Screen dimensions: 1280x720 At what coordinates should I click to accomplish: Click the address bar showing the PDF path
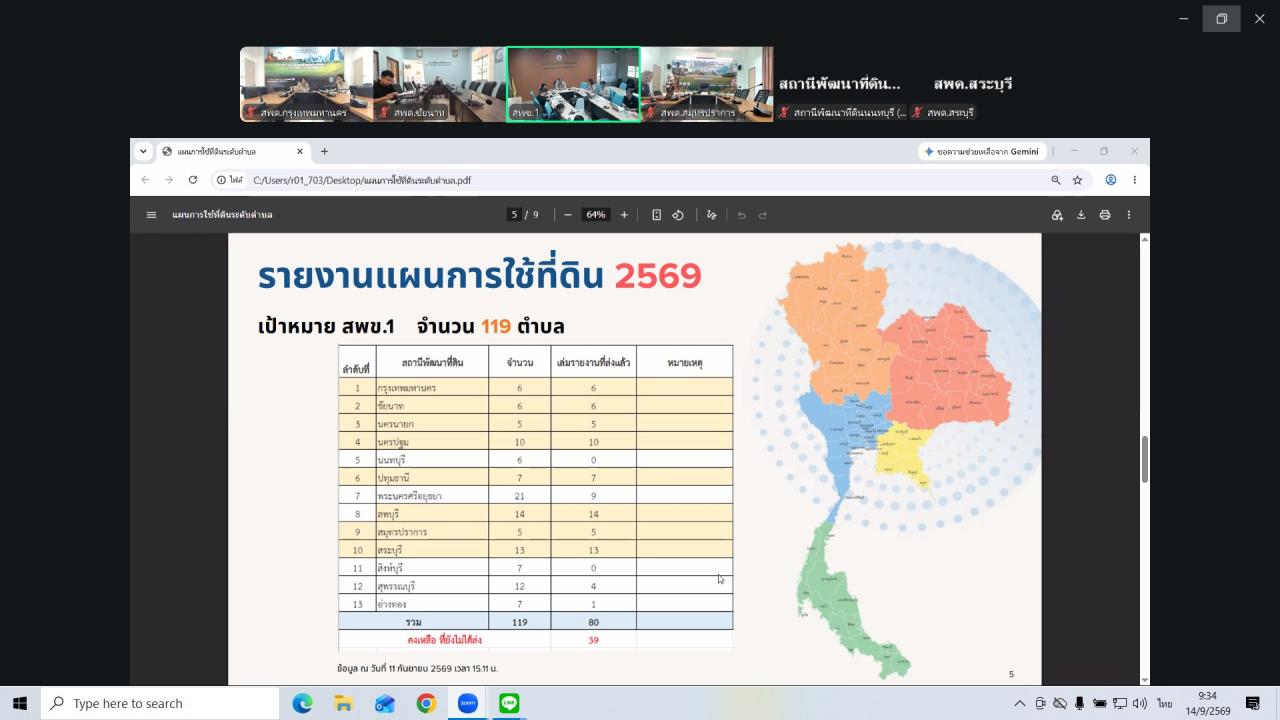click(640, 180)
